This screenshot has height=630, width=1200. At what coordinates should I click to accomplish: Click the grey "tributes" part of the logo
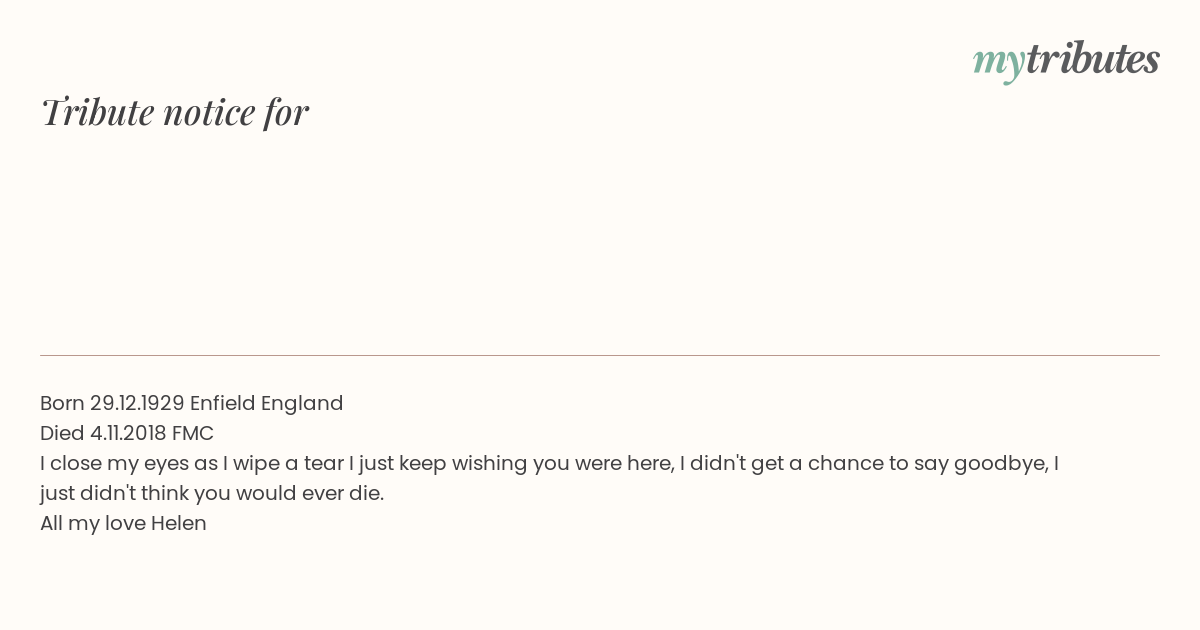click(1092, 59)
